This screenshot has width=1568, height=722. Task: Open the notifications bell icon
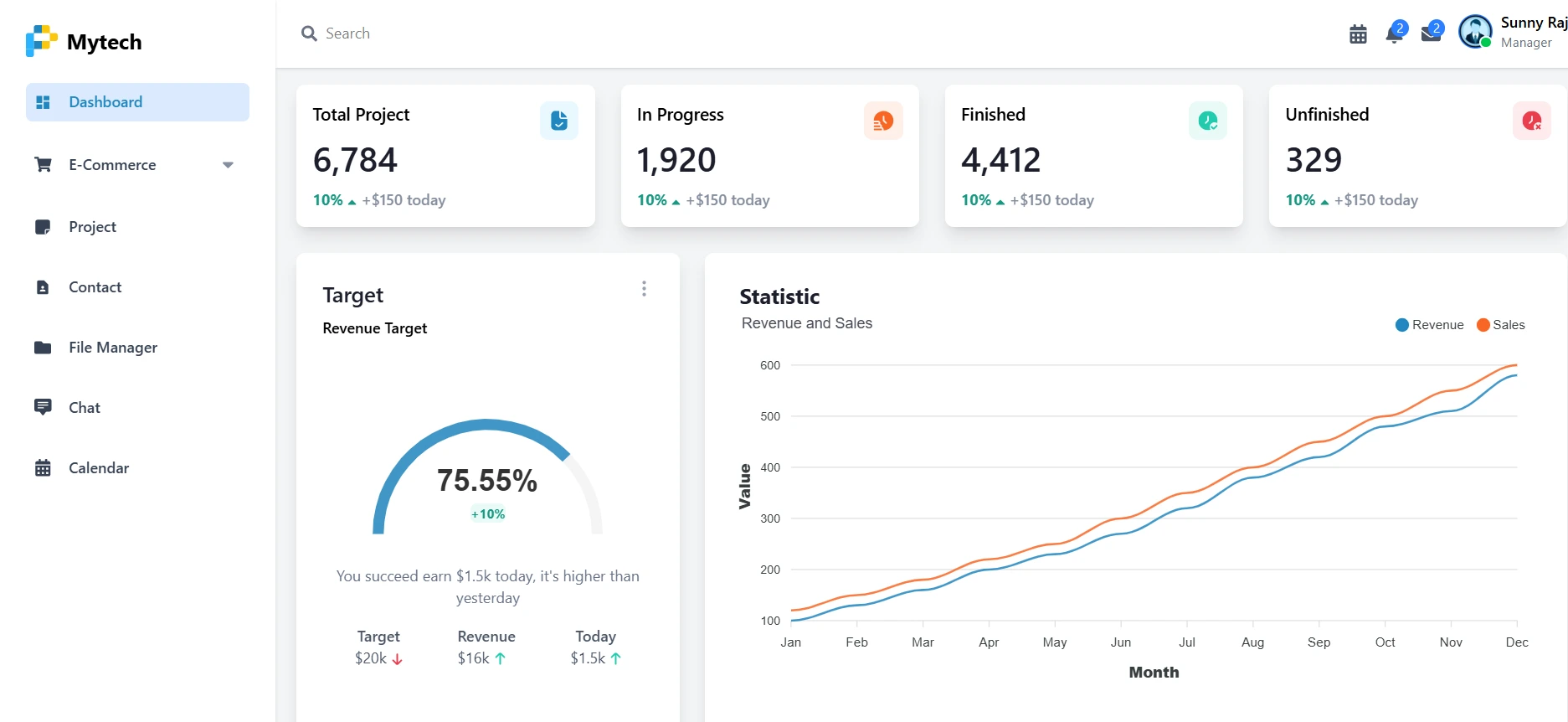(1395, 34)
